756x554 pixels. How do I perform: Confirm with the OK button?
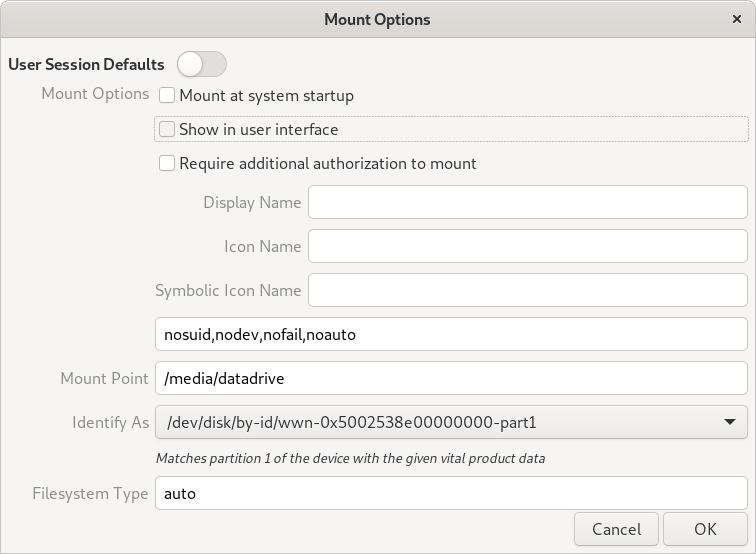pyautogui.click(x=705, y=529)
